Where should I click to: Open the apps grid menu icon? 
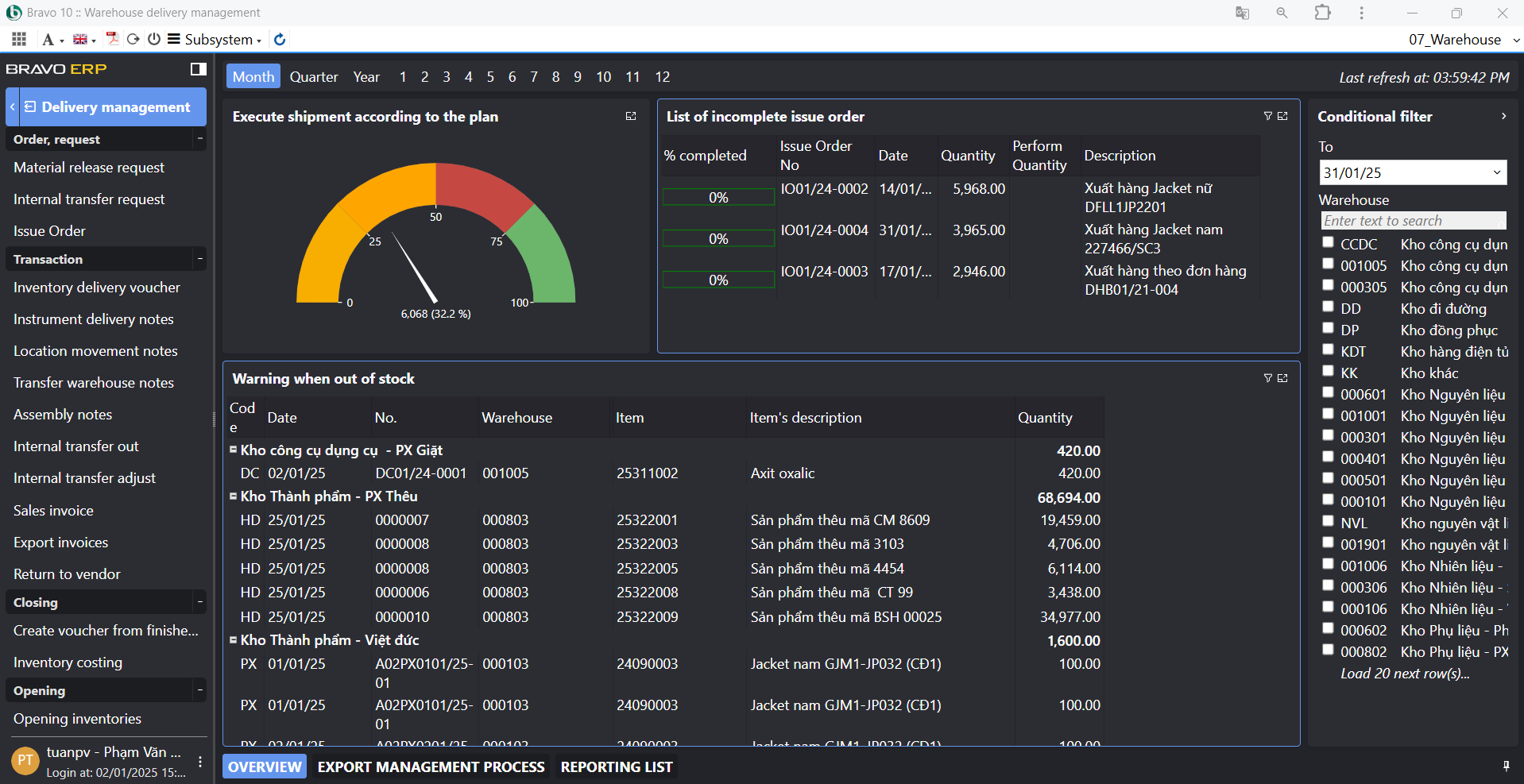pos(19,39)
